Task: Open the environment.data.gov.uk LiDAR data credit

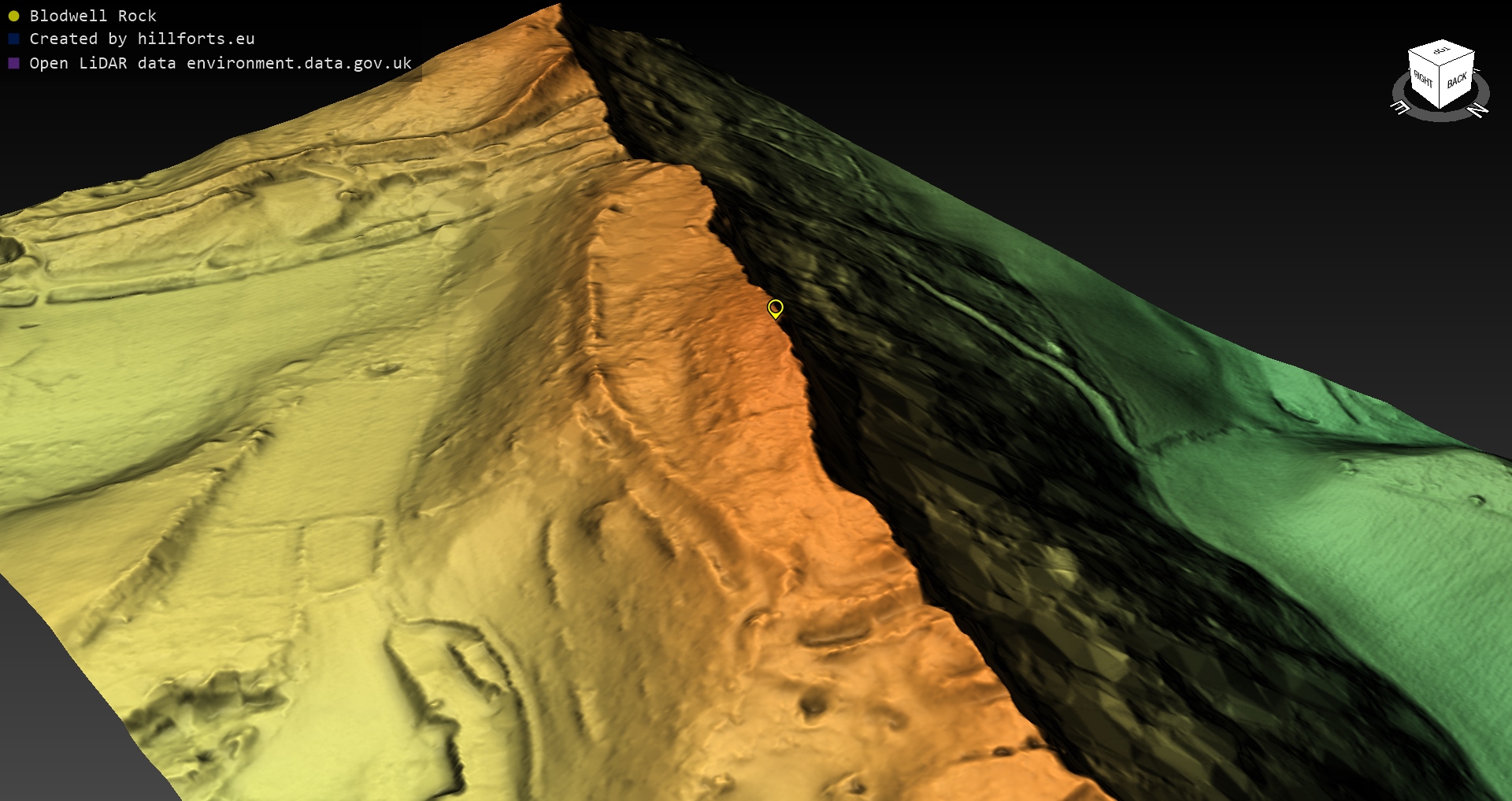Action: pyautogui.click(x=220, y=63)
